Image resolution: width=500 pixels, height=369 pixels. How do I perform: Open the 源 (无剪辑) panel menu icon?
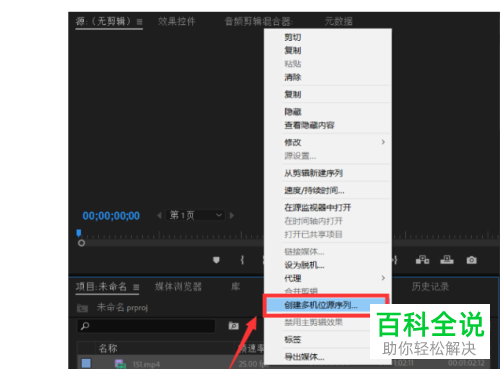click(x=139, y=22)
